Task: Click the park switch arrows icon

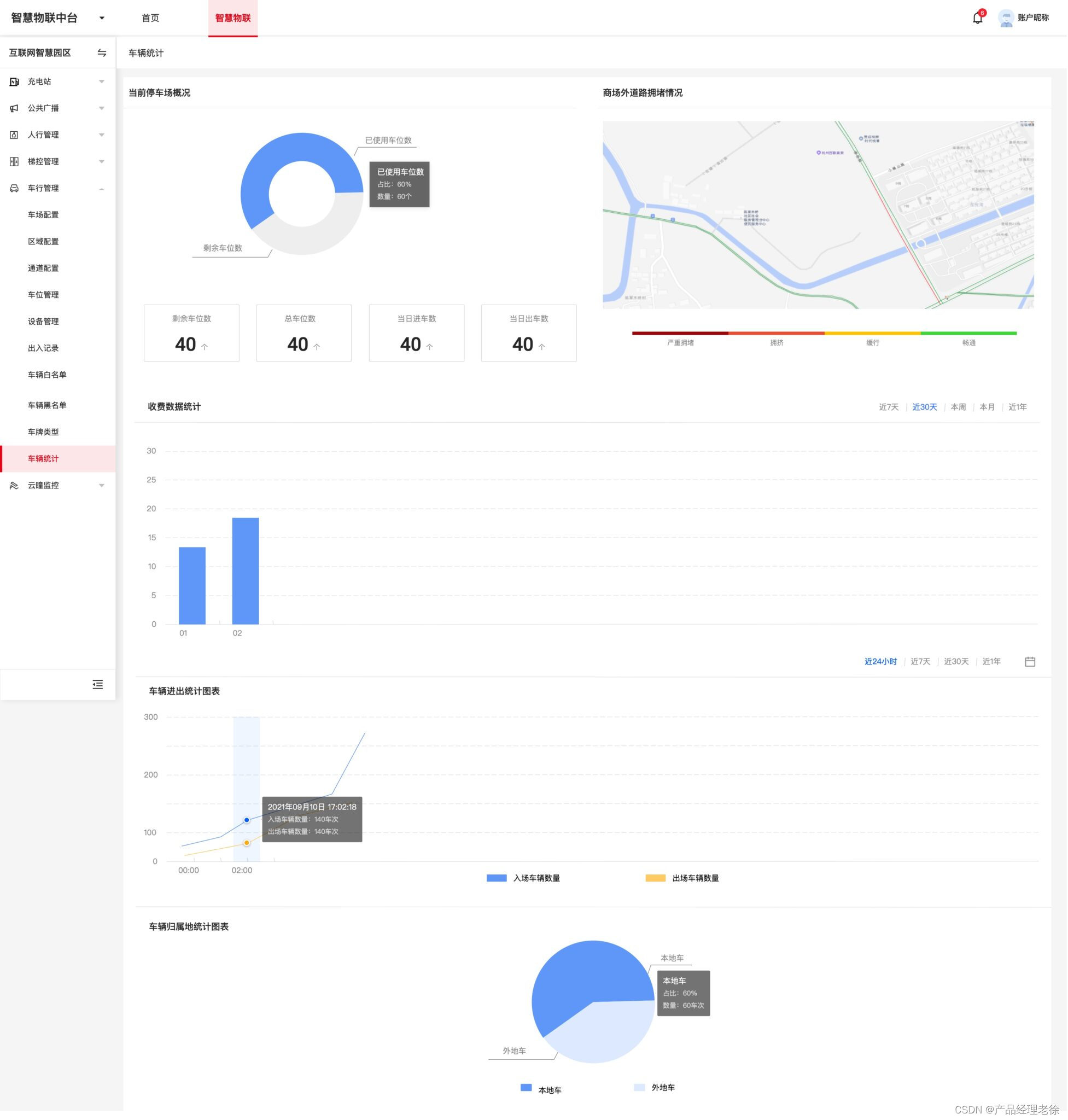Action: coord(102,53)
